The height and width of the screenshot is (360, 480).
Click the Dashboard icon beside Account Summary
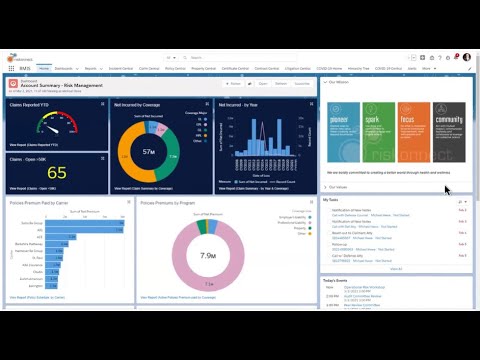[13, 83]
